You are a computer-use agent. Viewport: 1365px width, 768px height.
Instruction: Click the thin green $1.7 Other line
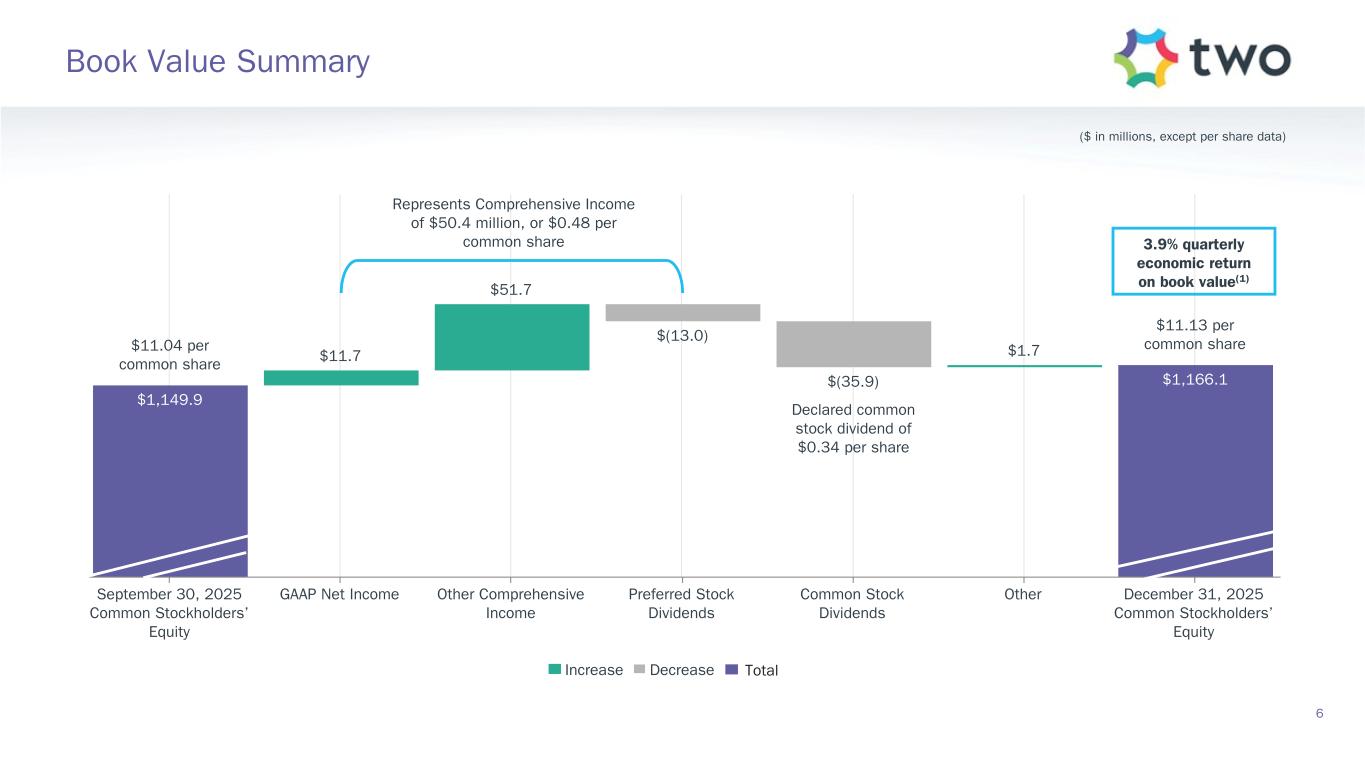[1024, 366]
